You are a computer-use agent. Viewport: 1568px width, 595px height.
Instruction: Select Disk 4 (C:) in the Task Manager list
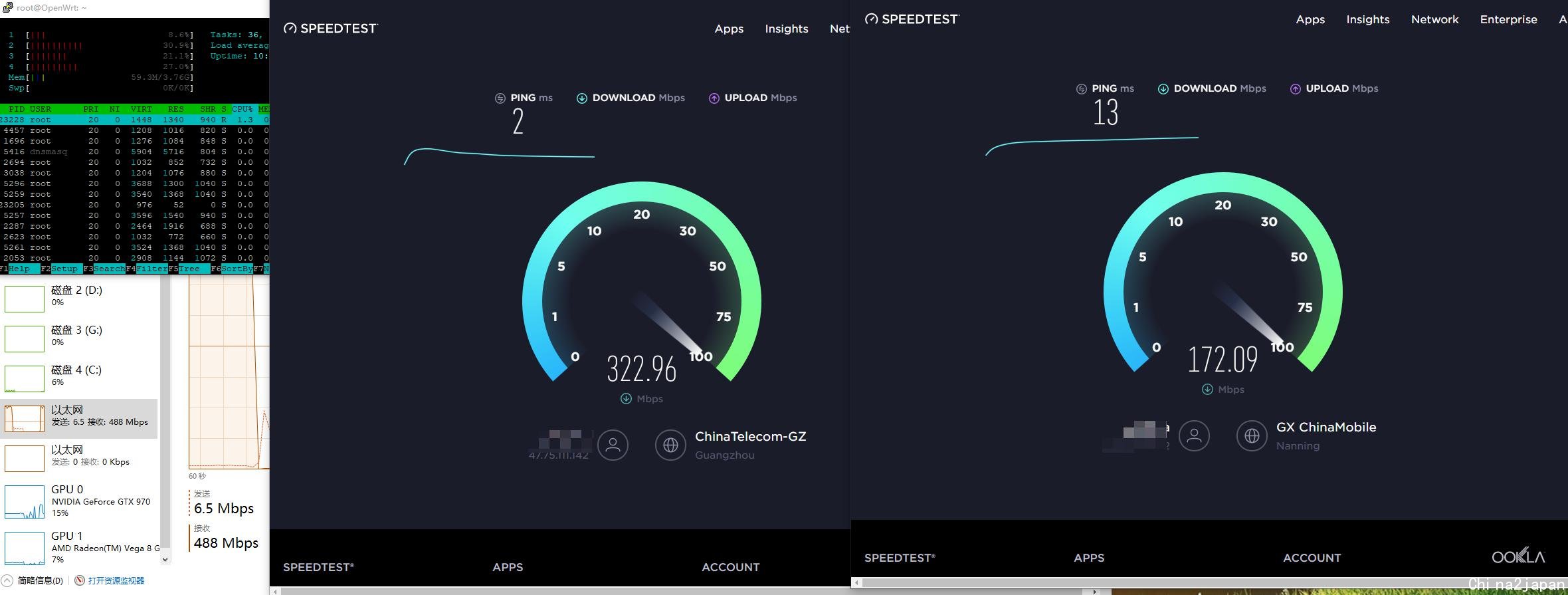coord(80,378)
